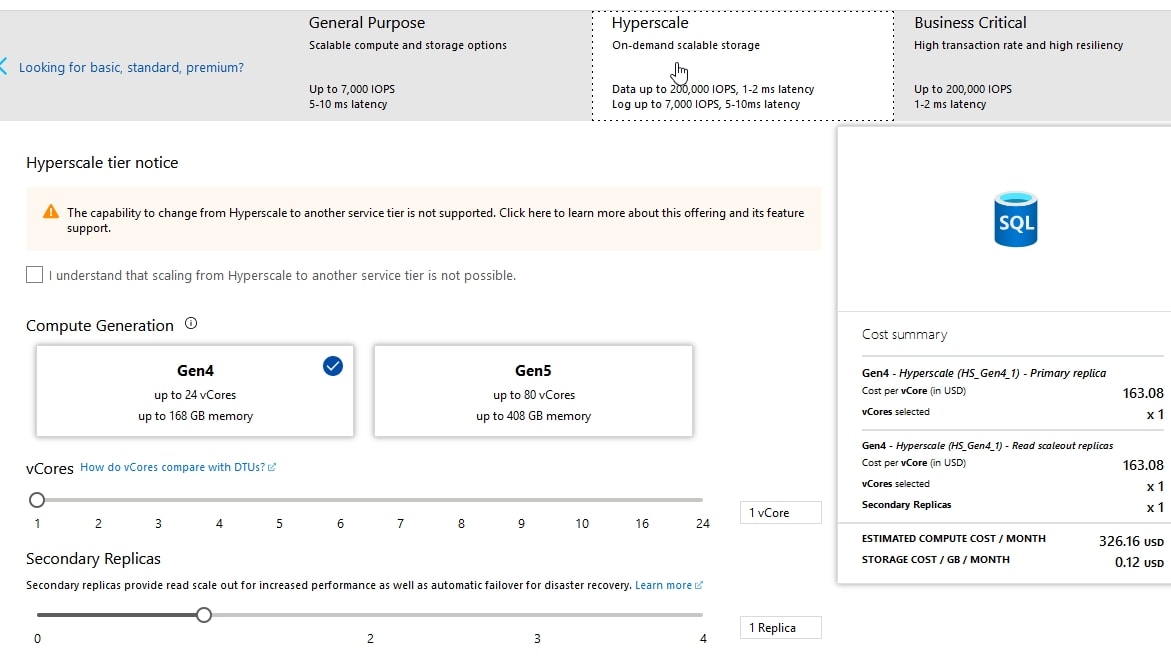1171x664 pixels.
Task: Click the SQL database icon
Action: [1016, 219]
